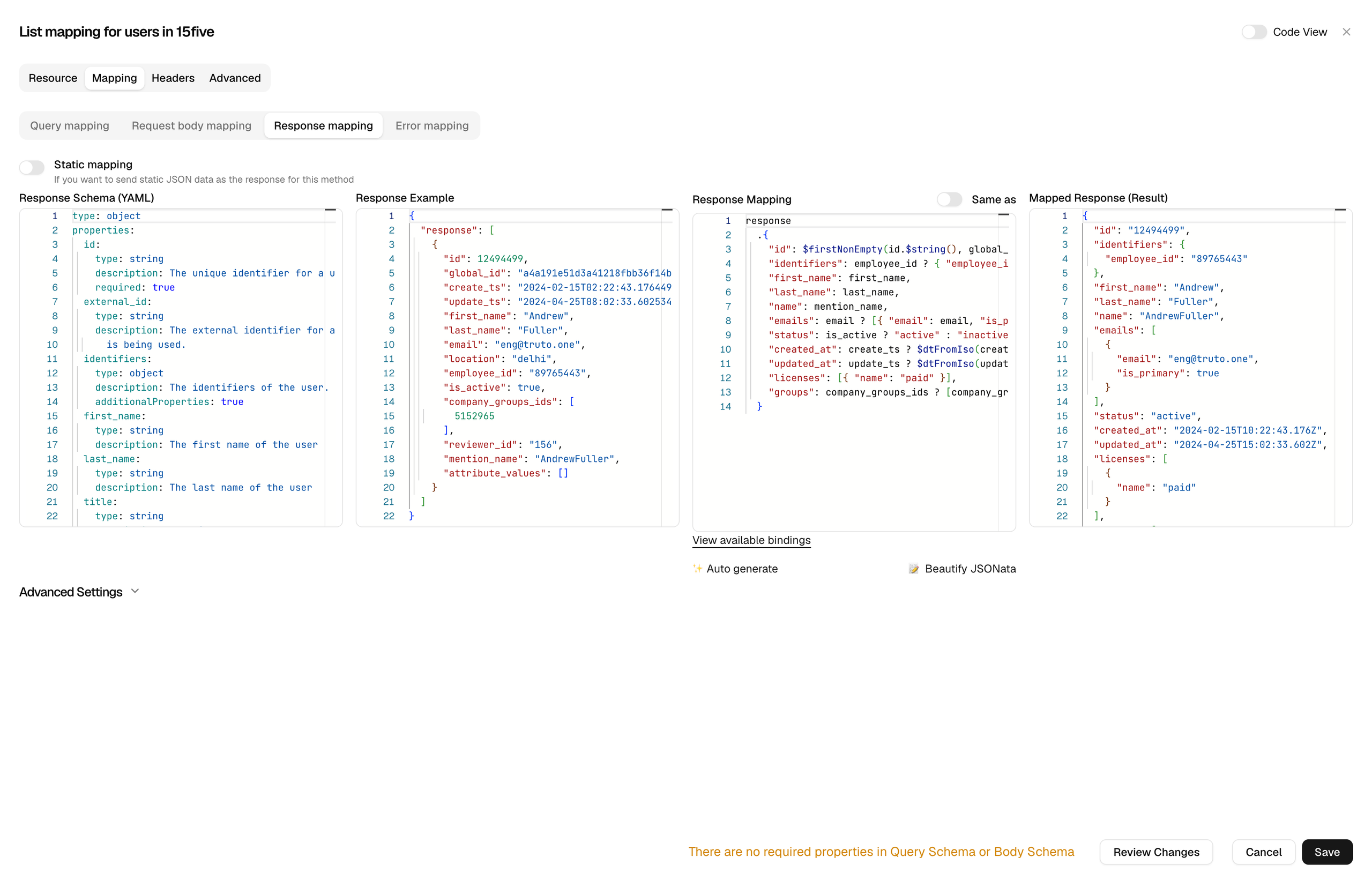Click "employee_id": "89765443" in Mapped Response
1372x887 pixels.
1176,259
